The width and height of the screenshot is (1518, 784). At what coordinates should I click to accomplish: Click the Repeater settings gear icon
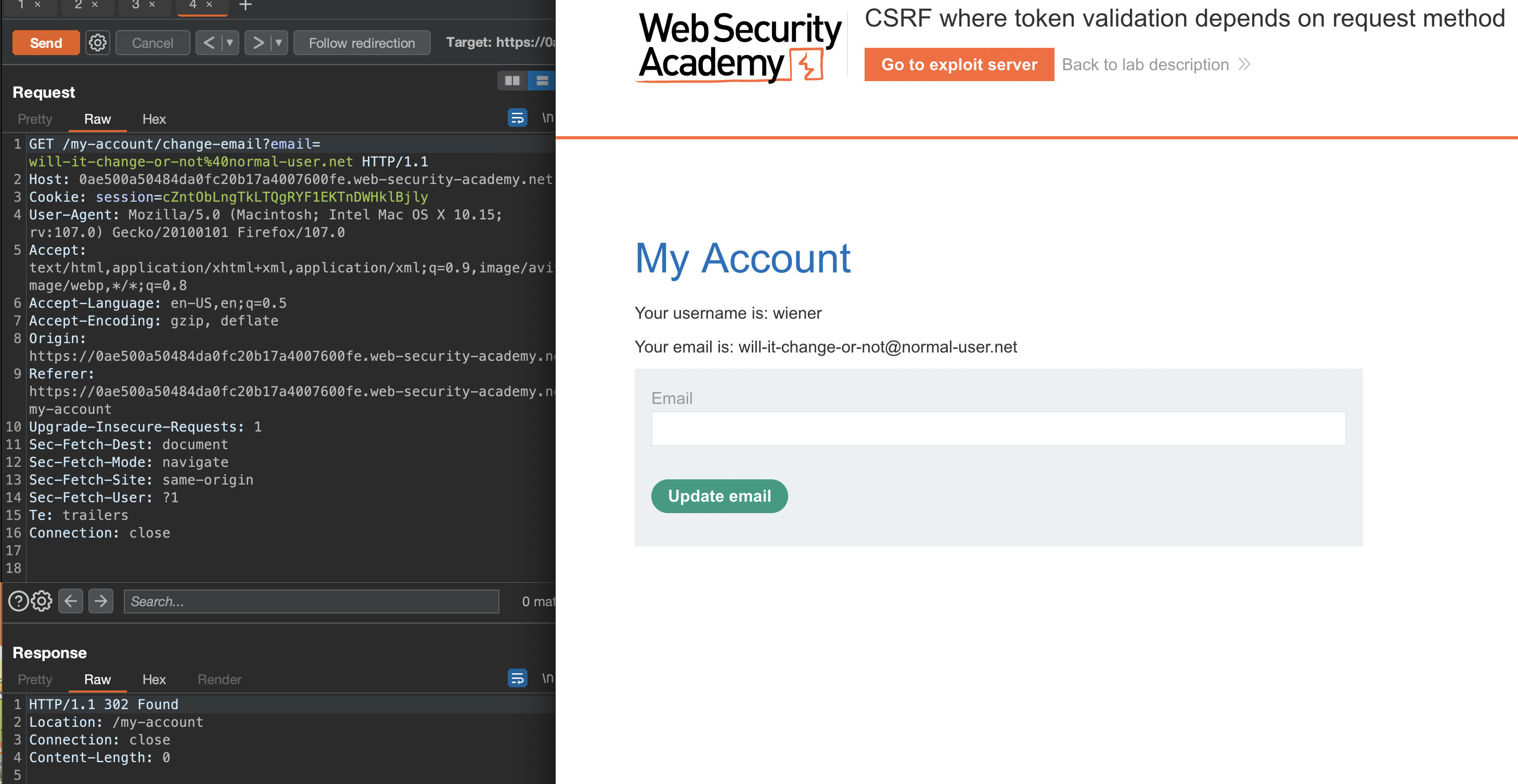[98, 43]
